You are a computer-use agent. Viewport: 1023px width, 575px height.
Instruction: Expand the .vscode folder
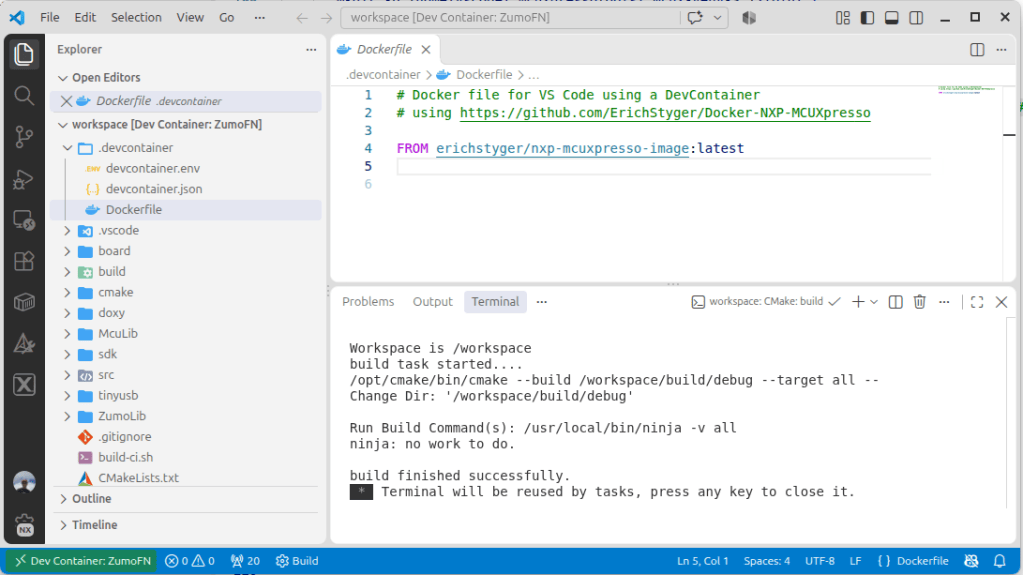(67, 230)
